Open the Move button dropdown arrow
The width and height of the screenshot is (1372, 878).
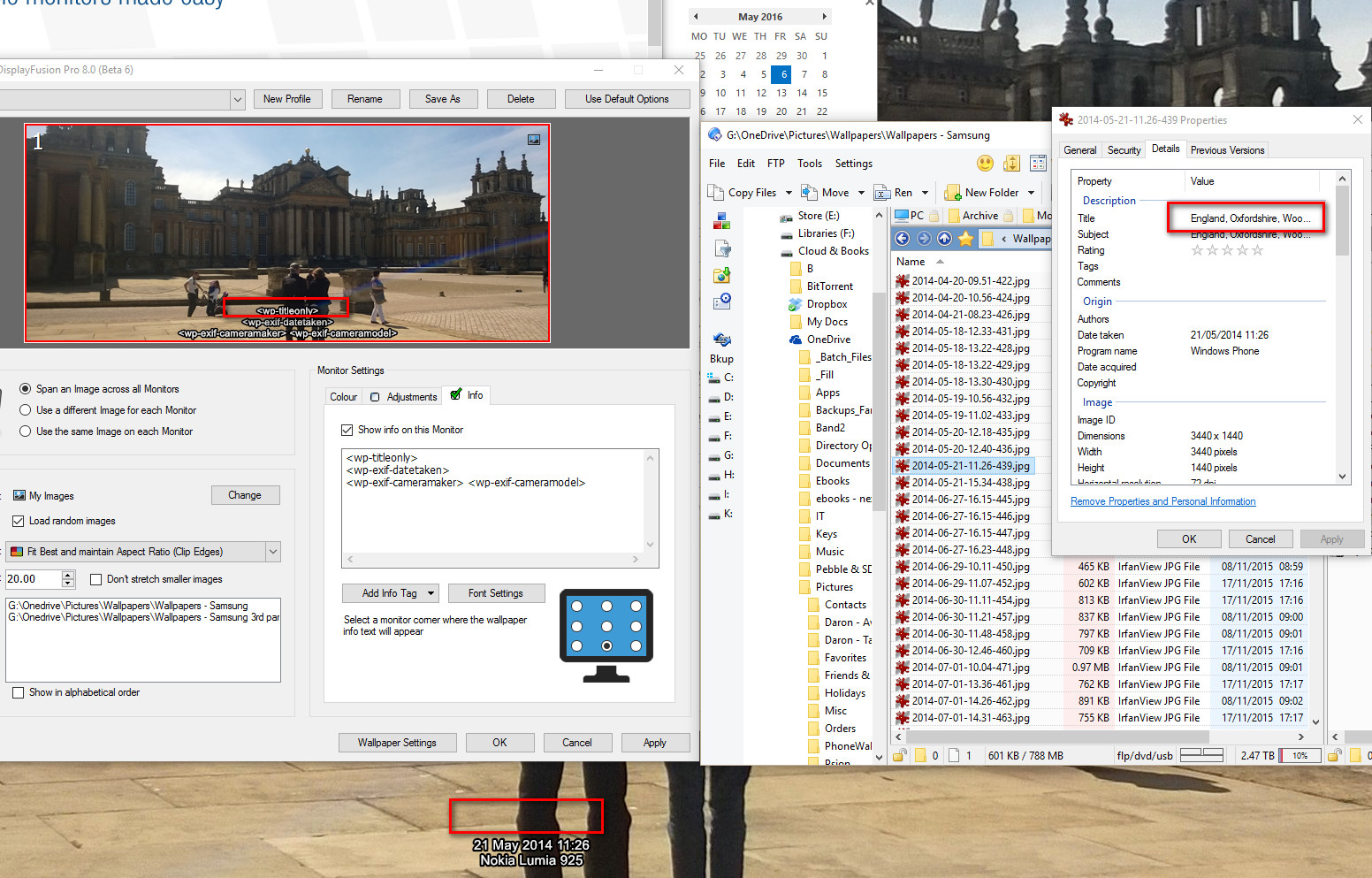861,193
